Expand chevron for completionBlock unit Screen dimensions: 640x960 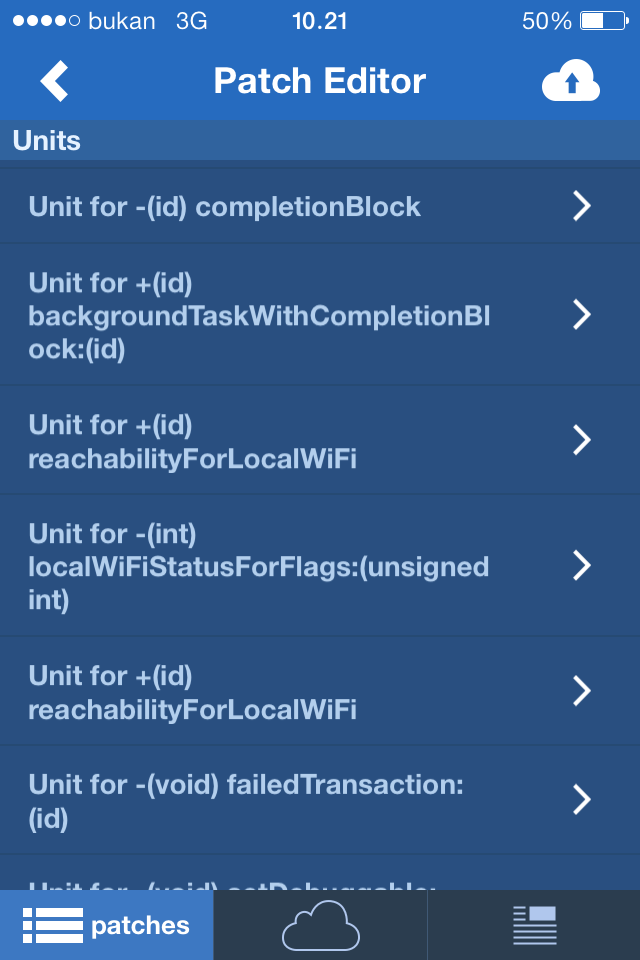click(x=582, y=206)
